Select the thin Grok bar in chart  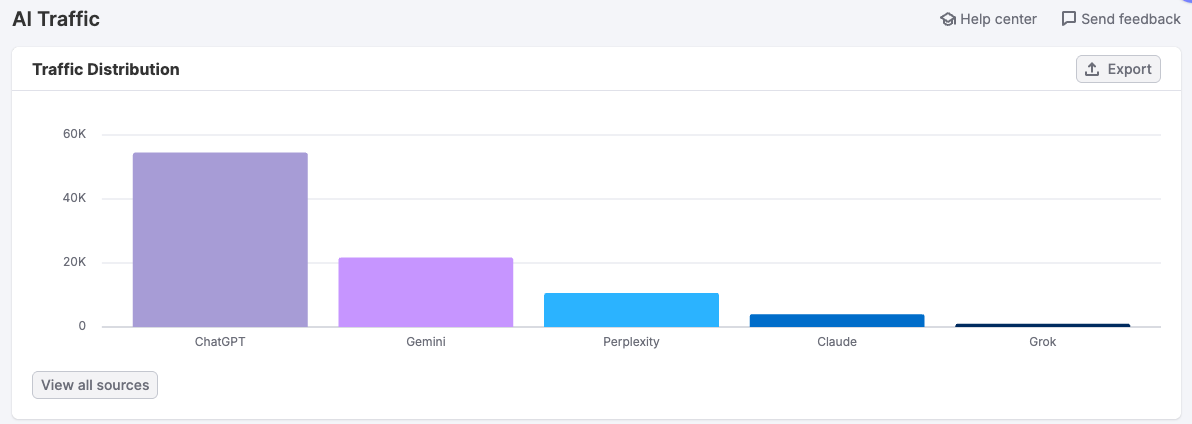pos(1043,325)
